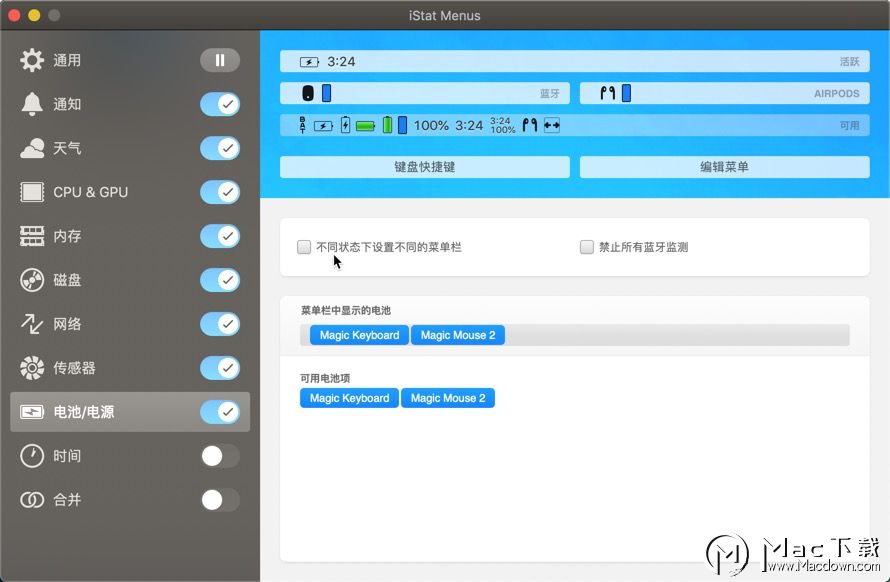
Task: Switch off the 内存 toggle
Action: click(x=220, y=236)
